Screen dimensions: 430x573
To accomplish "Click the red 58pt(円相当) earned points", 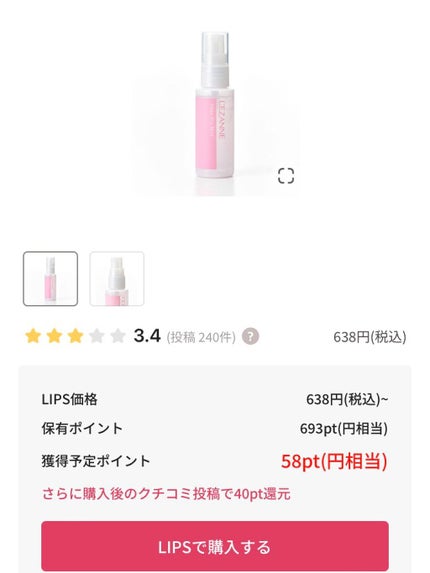I will click(334, 461).
